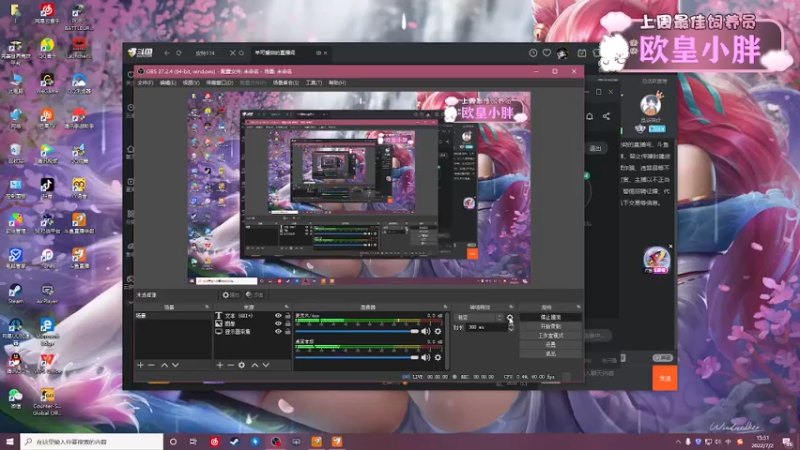
Task: Open Steam desktop shortcut
Action: (15, 293)
